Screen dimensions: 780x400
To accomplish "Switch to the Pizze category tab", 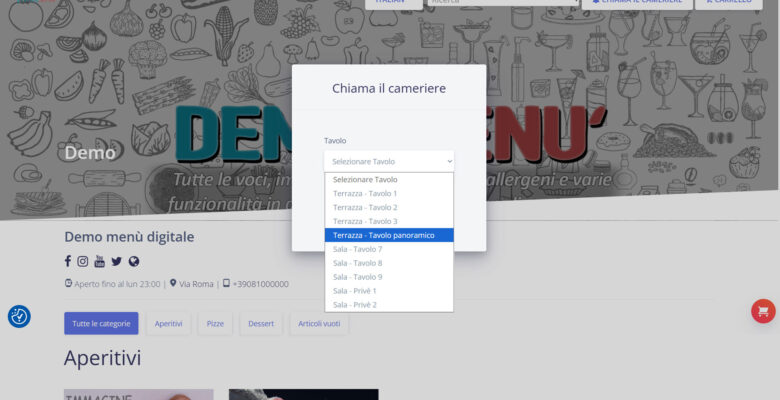I will pyautogui.click(x=215, y=323).
